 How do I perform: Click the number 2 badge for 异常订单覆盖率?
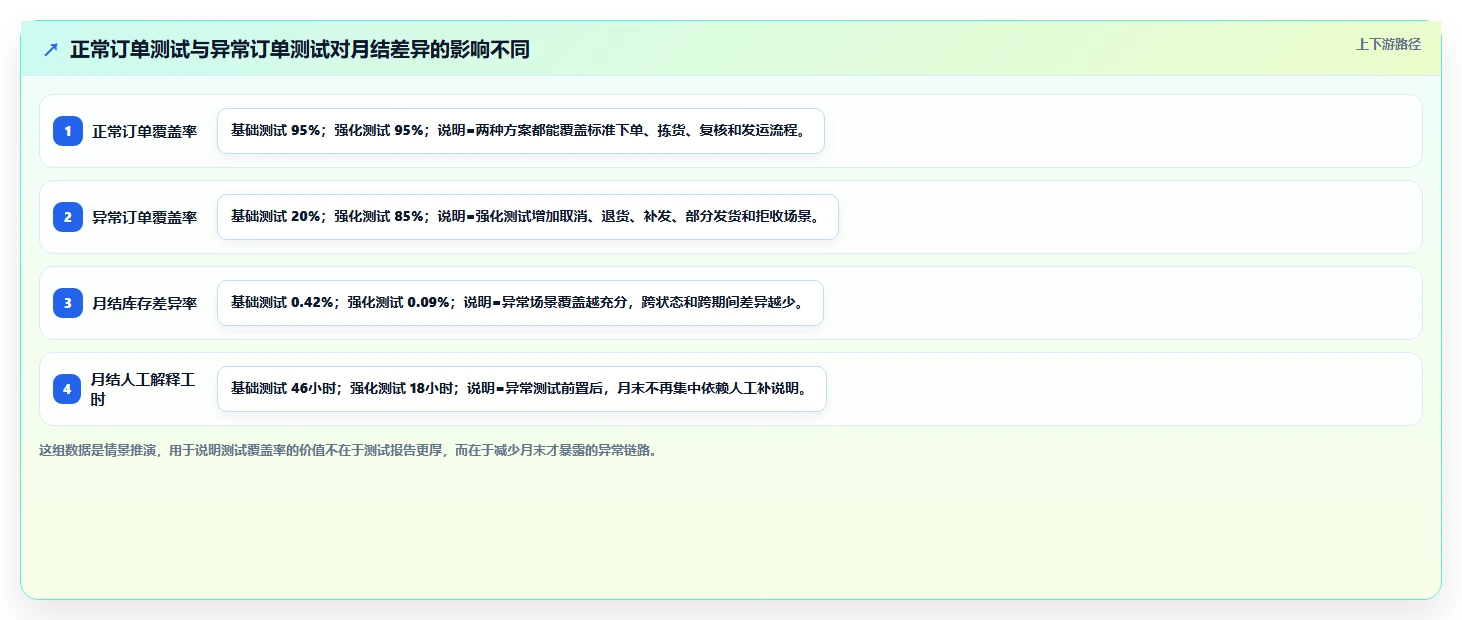coord(68,217)
